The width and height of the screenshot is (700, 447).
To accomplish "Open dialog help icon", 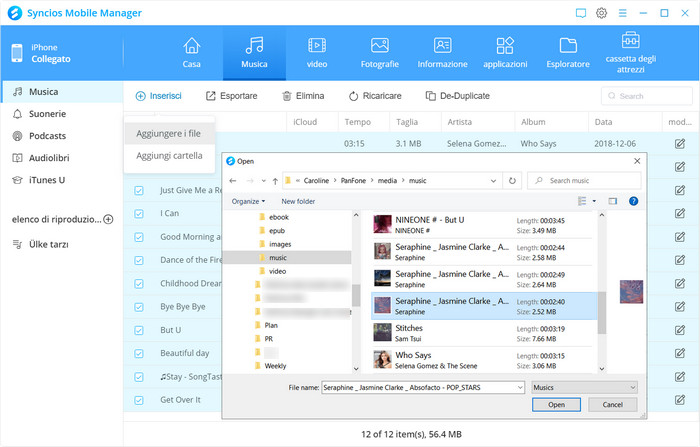I will (633, 201).
